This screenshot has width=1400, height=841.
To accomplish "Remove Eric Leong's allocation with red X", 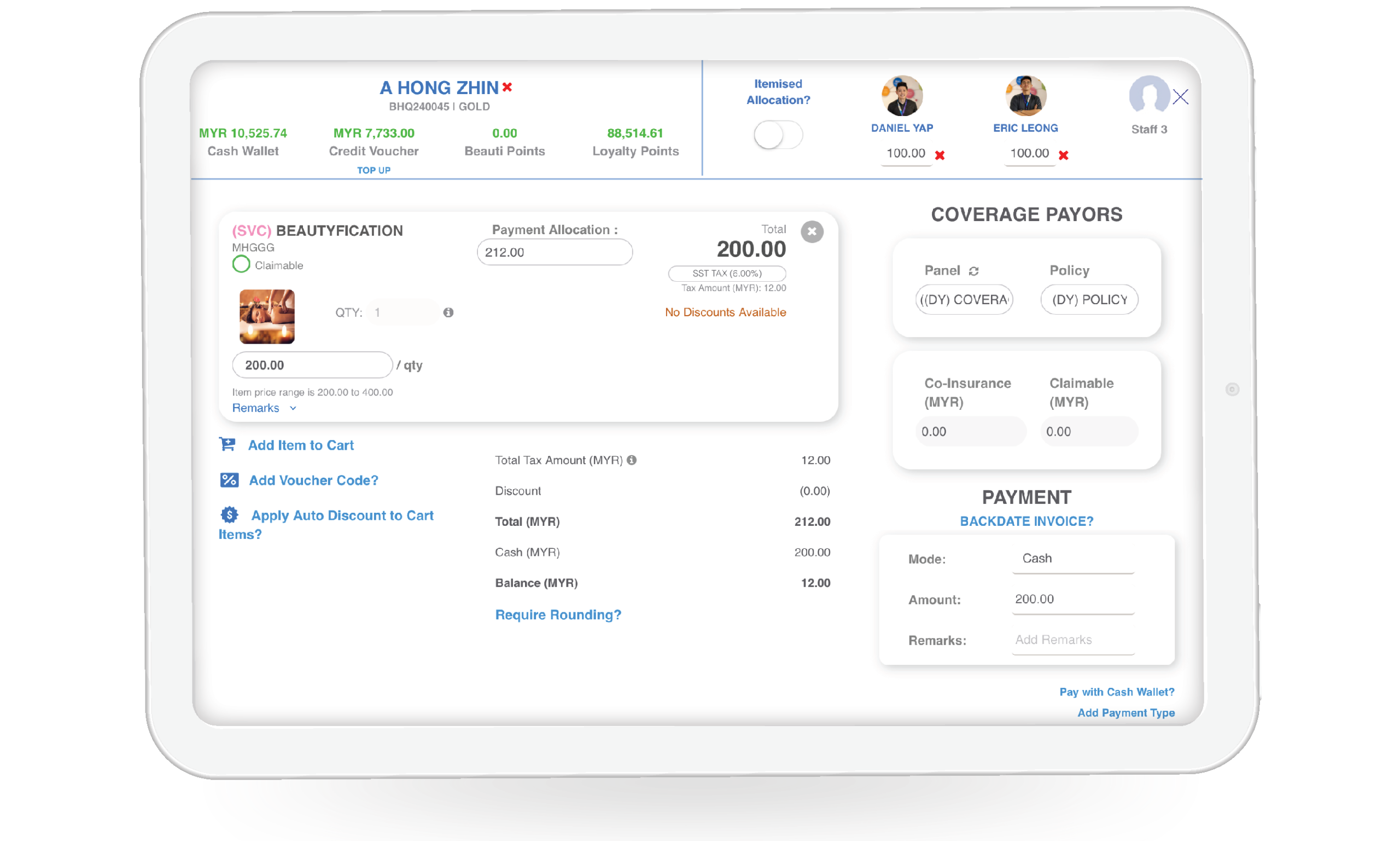I will [x=1063, y=155].
